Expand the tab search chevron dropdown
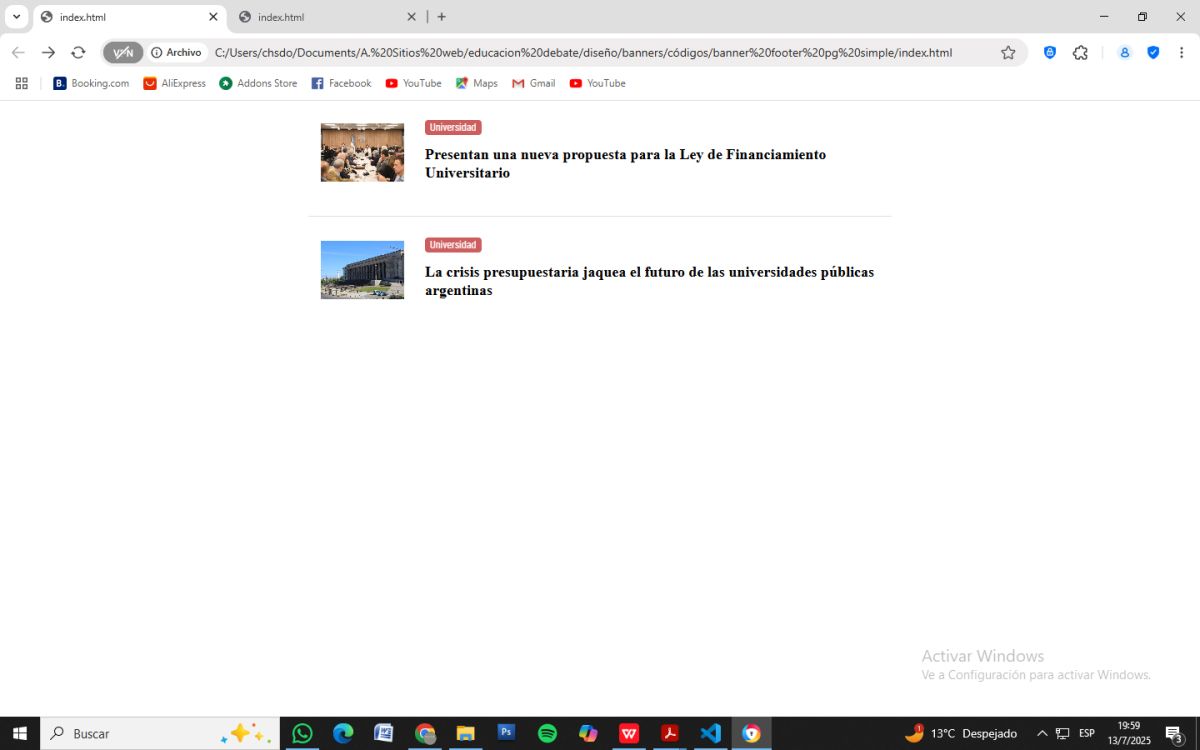This screenshot has height=750, width=1200. [16, 17]
